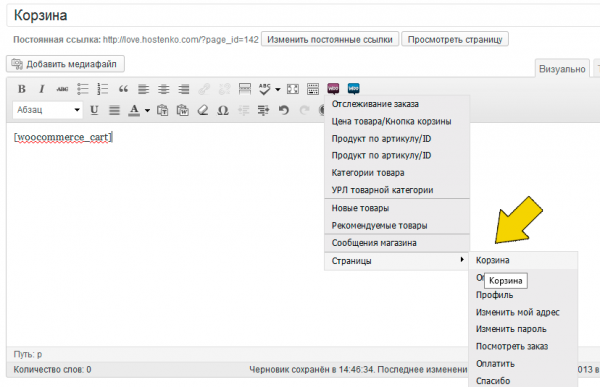The width and height of the screenshot is (600, 387).
Task: Insert the More tag
Action: (245, 89)
